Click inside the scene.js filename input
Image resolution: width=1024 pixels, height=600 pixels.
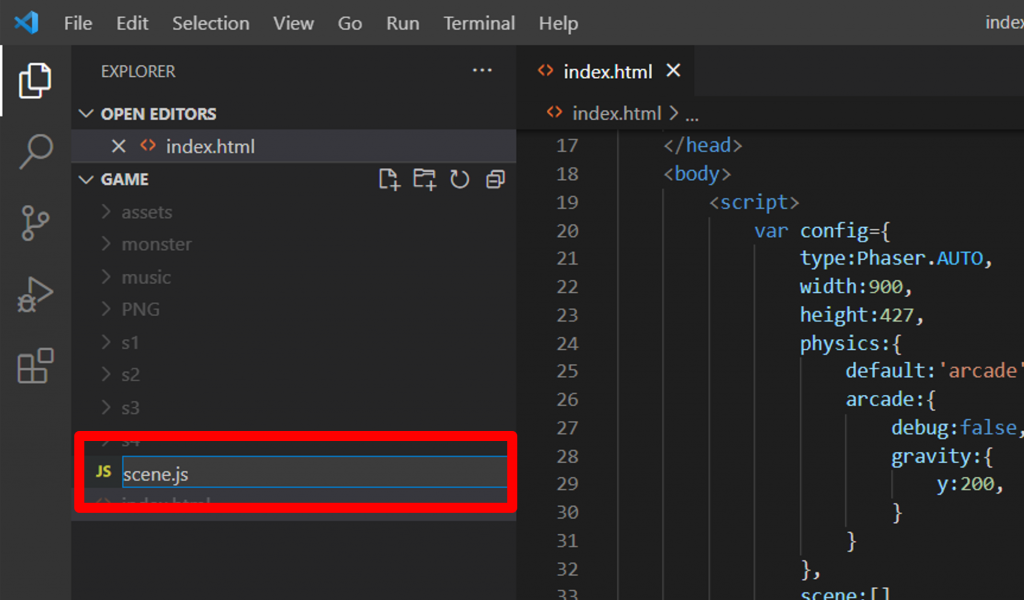315,472
